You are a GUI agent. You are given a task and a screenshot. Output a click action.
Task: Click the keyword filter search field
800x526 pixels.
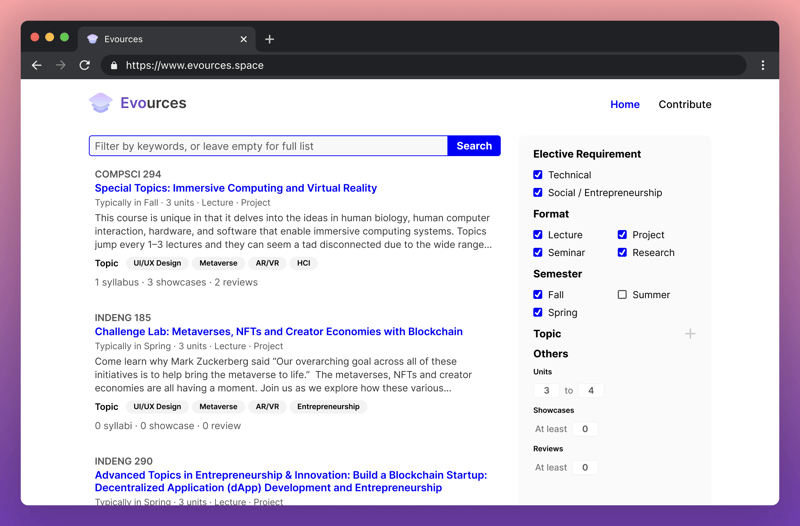[268, 146]
